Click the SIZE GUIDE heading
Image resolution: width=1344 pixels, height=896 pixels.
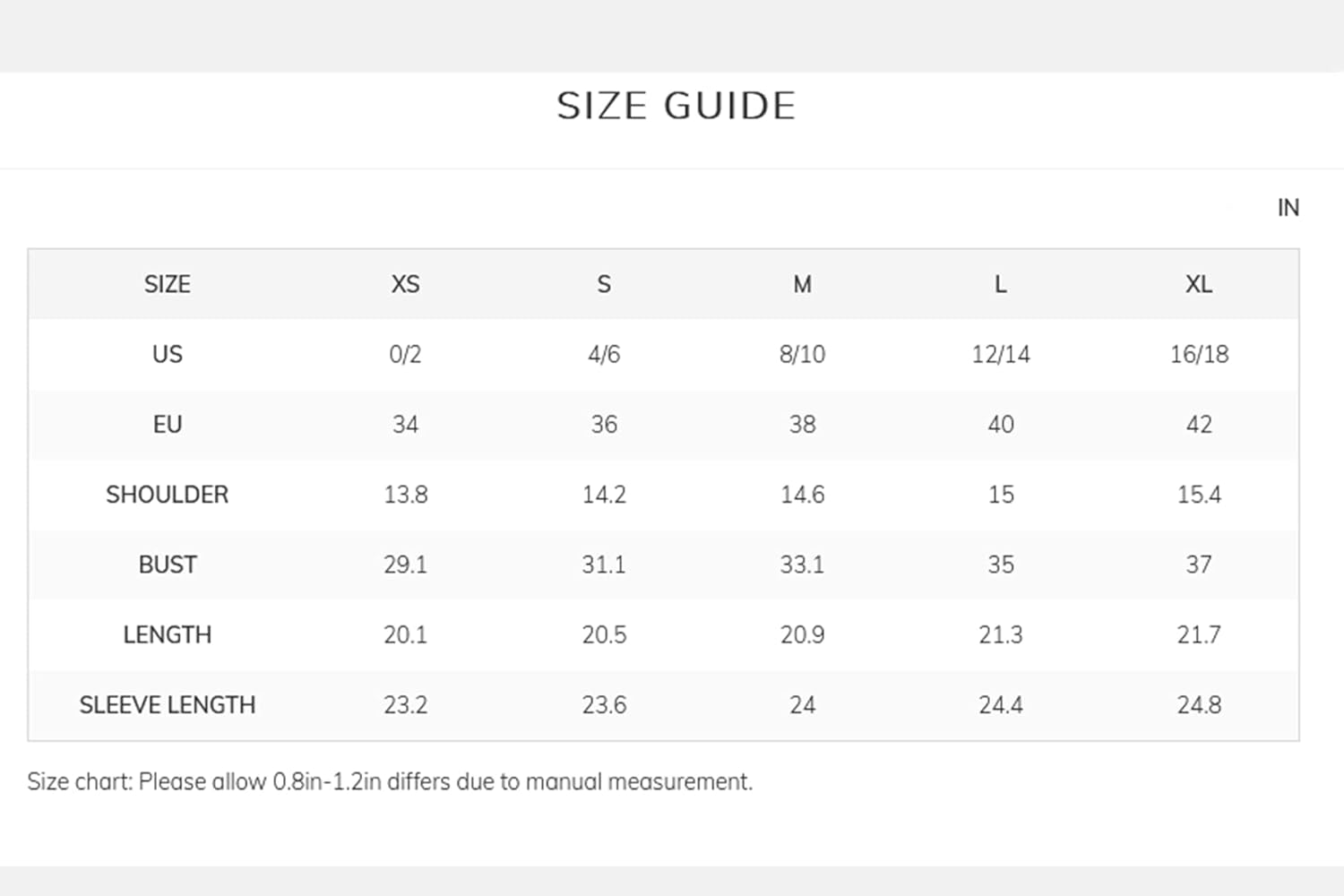pyautogui.click(x=676, y=106)
